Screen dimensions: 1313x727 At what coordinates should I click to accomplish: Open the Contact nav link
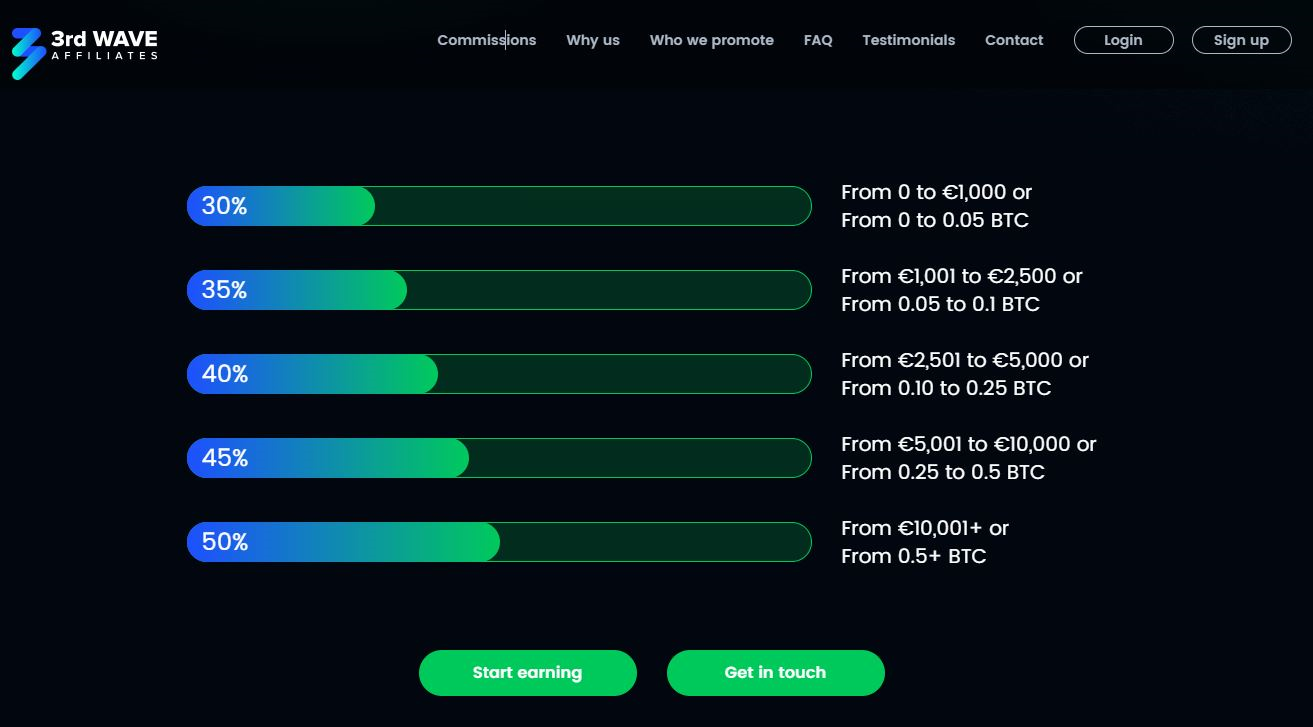[1014, 40]
